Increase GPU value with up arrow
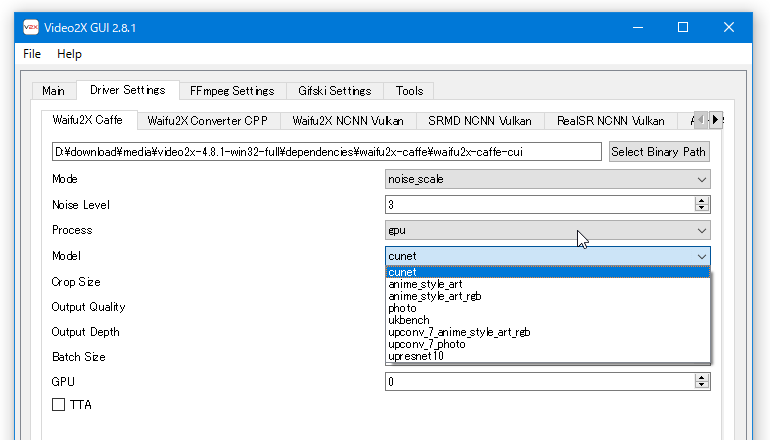Screen dimensions: 770x440 tap(702, 377)
